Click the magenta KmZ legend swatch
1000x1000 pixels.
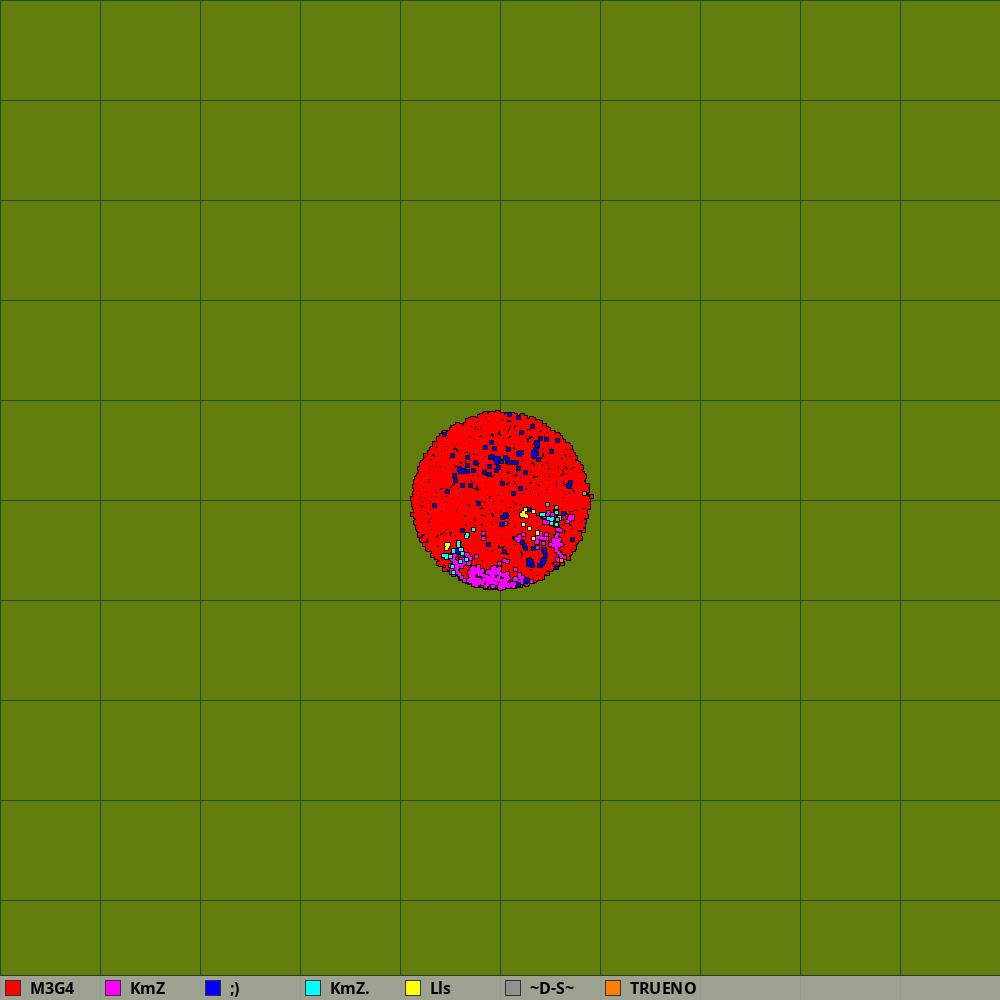[x=113, y=988]
